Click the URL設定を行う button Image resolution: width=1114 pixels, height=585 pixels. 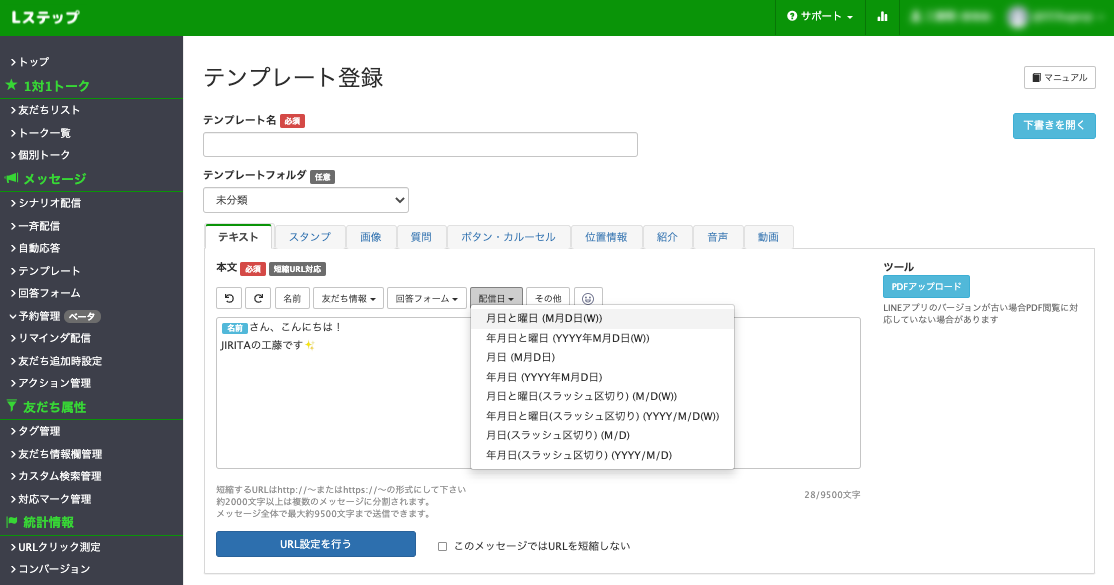point(315,544)
